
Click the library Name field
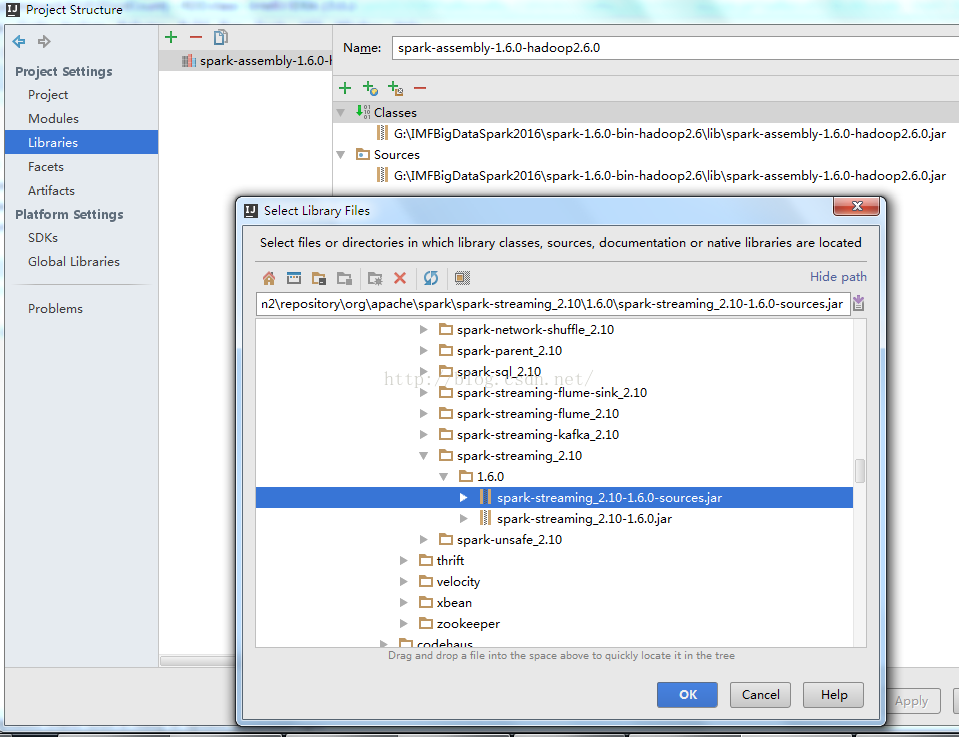pos(675,48)
